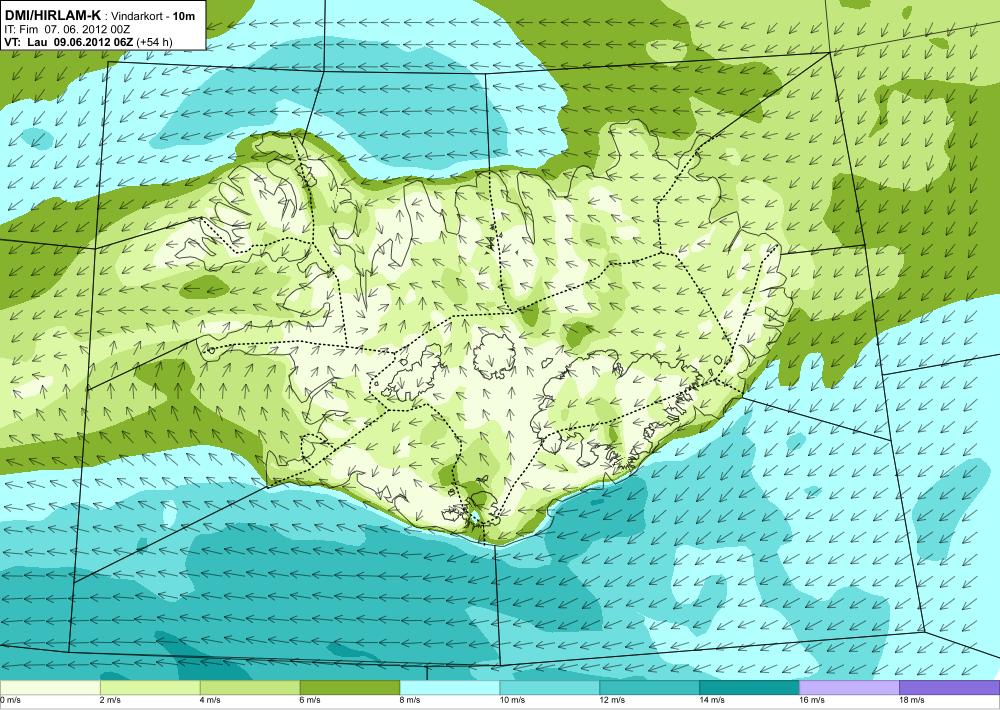
Task: Click the '6 m/s' legend label
Action: click(310, 700)
